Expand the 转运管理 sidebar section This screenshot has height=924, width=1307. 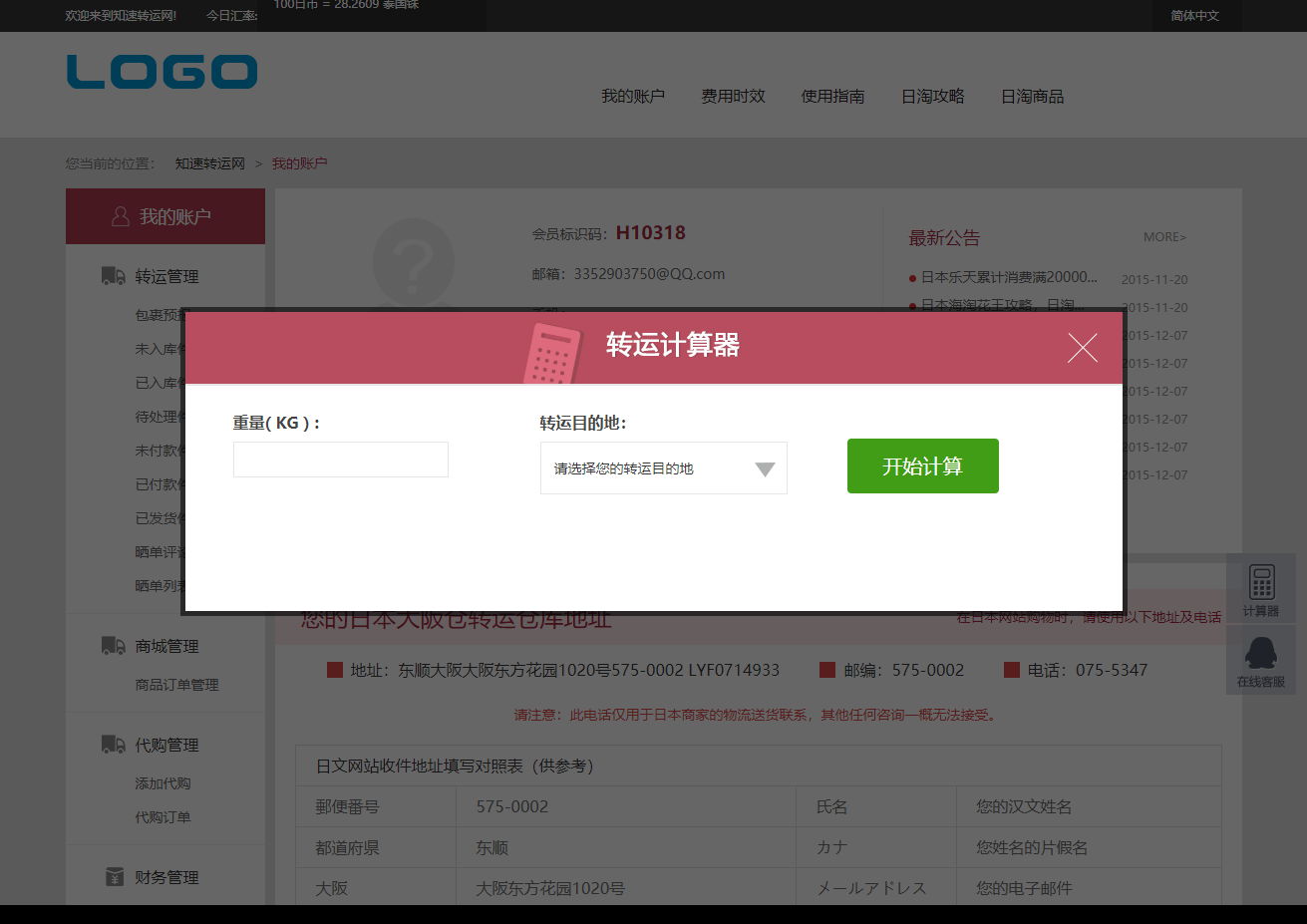click(x=166, y=276)
